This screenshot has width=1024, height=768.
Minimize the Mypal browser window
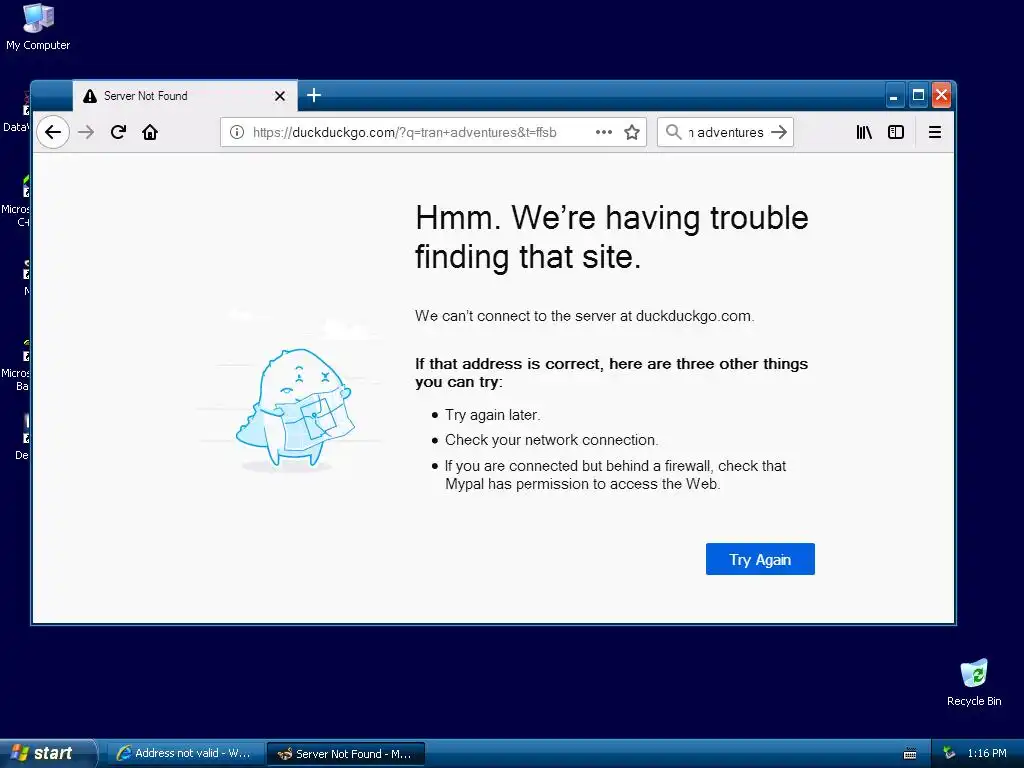point(894,96)
